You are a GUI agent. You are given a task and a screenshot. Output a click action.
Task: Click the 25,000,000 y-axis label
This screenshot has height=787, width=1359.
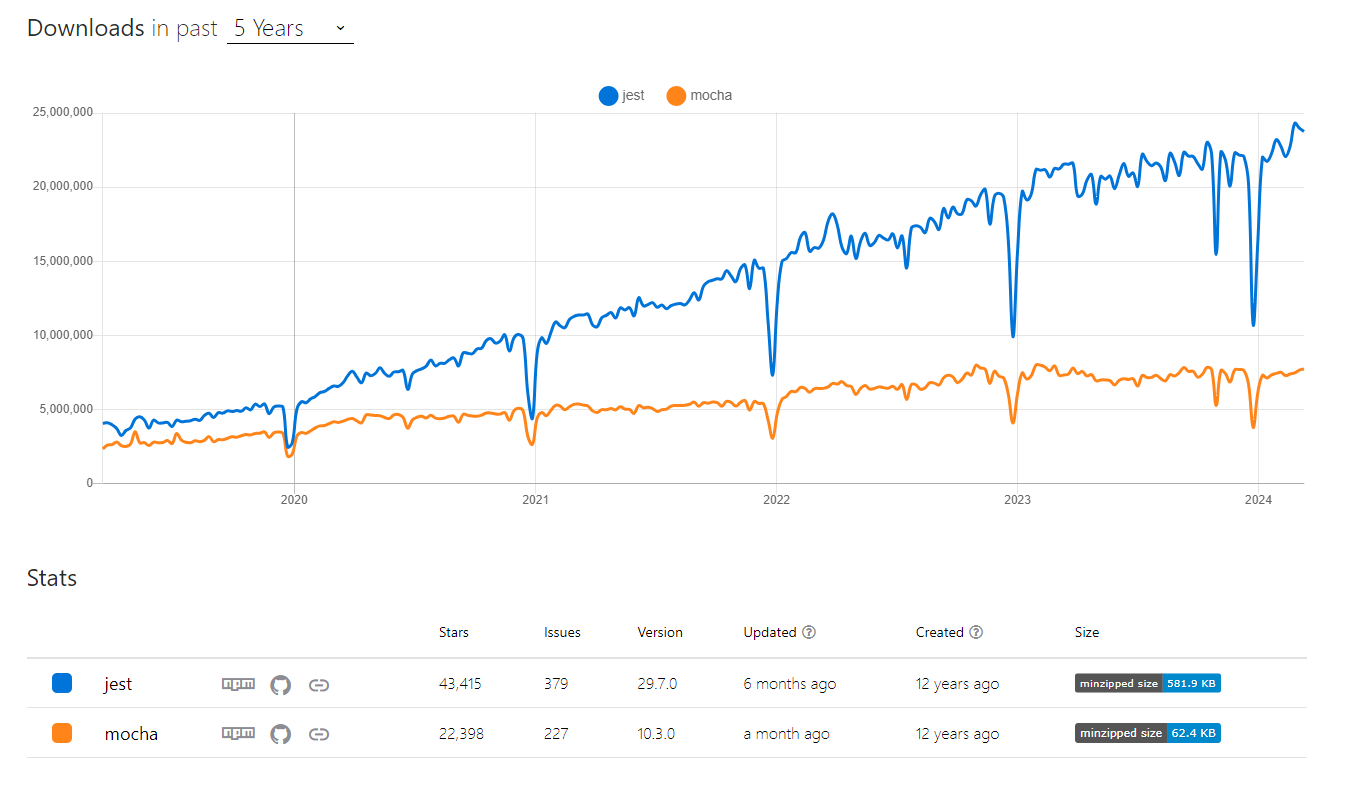[62, 112]
